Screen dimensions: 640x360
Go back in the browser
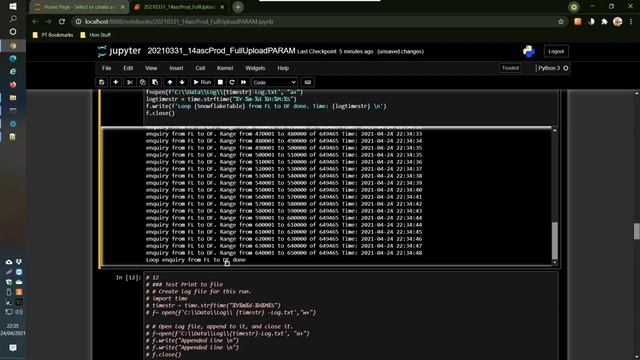pos(36,22)
